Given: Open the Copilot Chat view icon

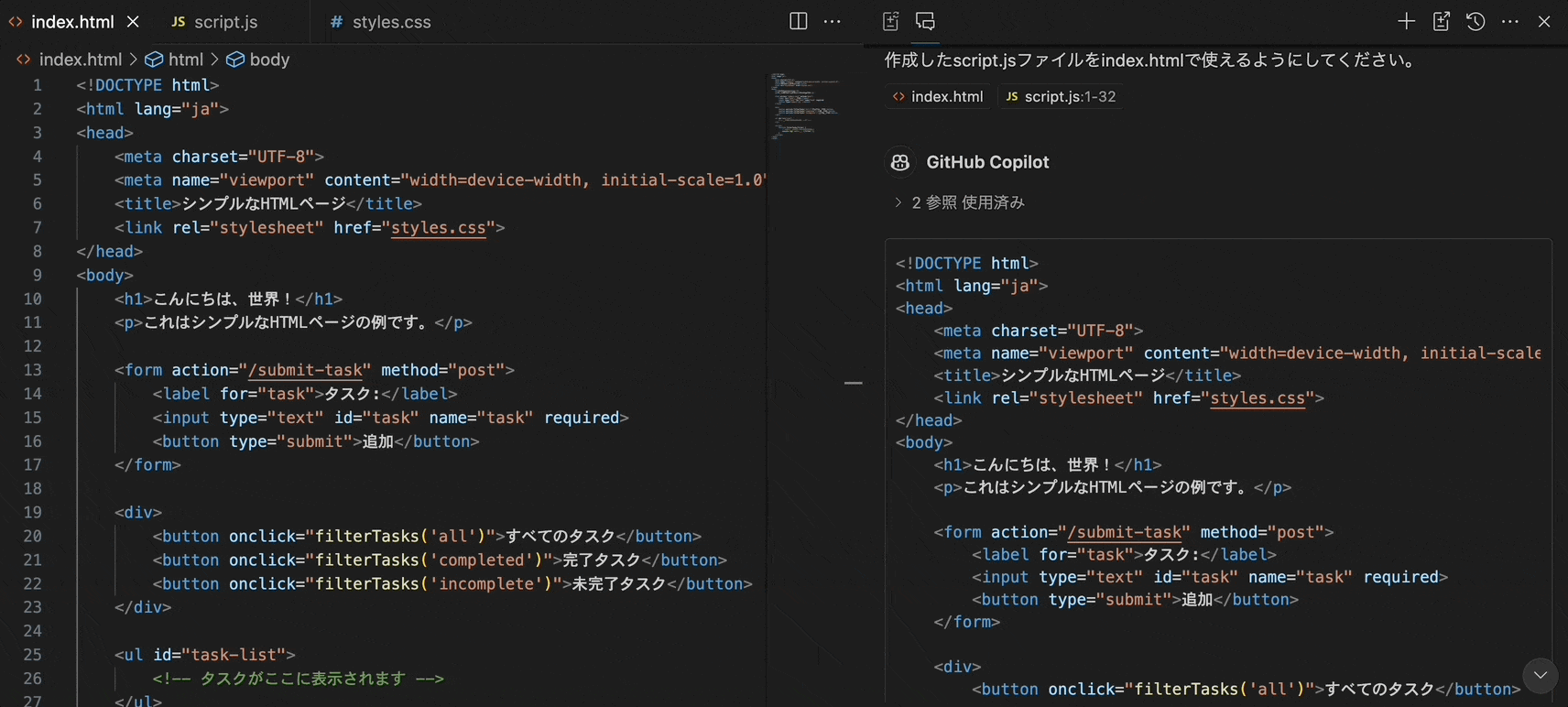Looking at the screenshot, I should click(925, 21).
